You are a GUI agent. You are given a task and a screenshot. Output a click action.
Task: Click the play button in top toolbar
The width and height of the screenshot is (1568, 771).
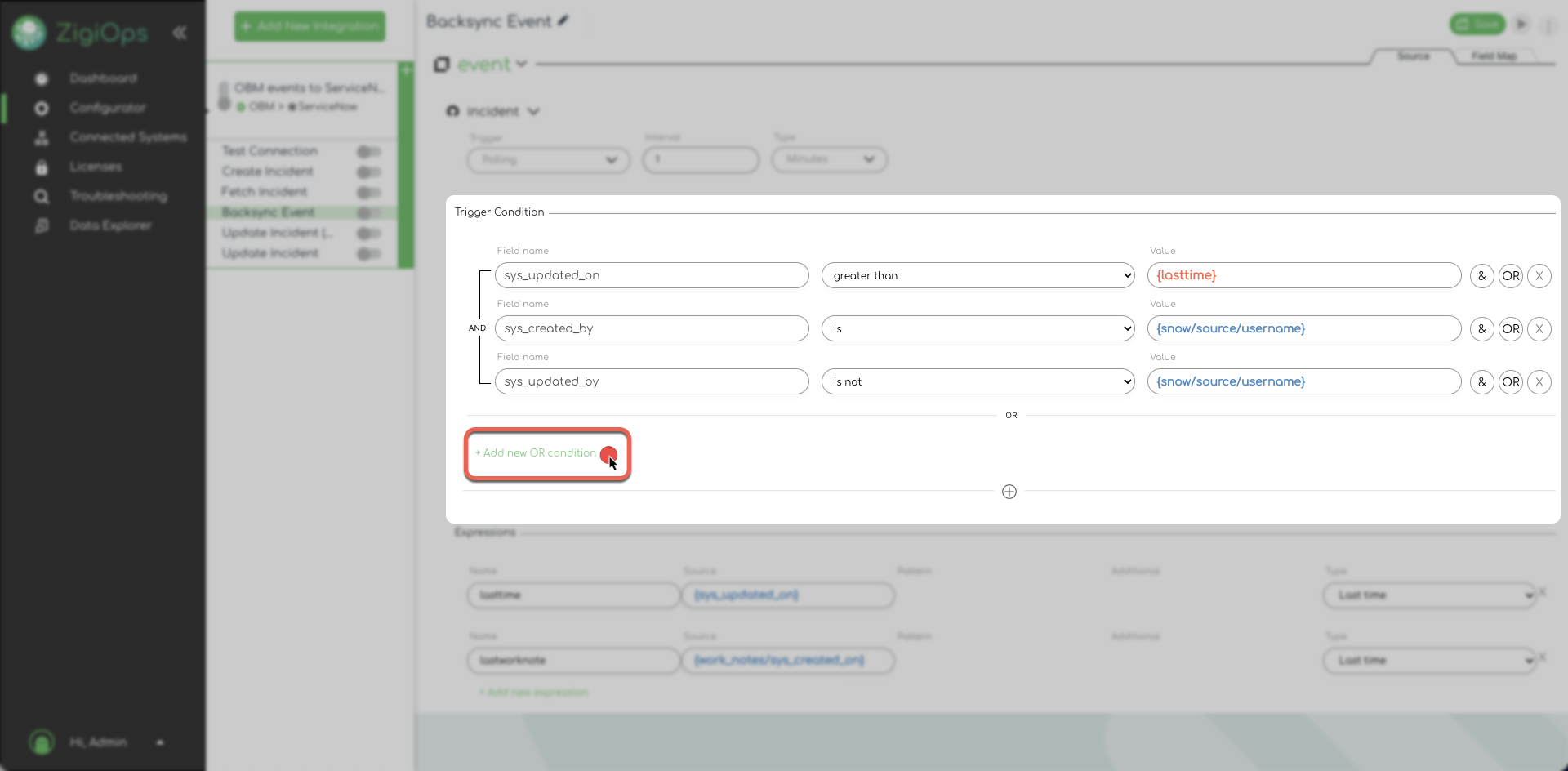click(1521, 25)
